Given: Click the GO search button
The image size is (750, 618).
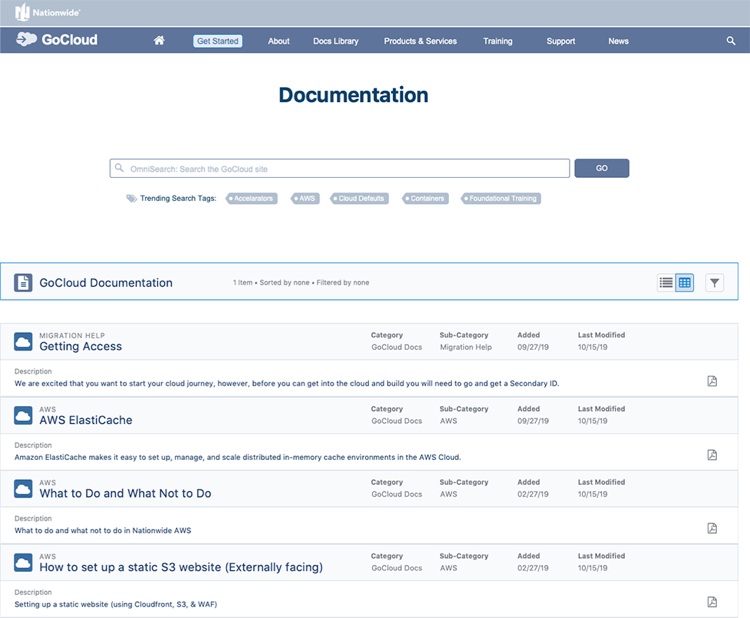Looking at the screenshot, I should (602, 168).
